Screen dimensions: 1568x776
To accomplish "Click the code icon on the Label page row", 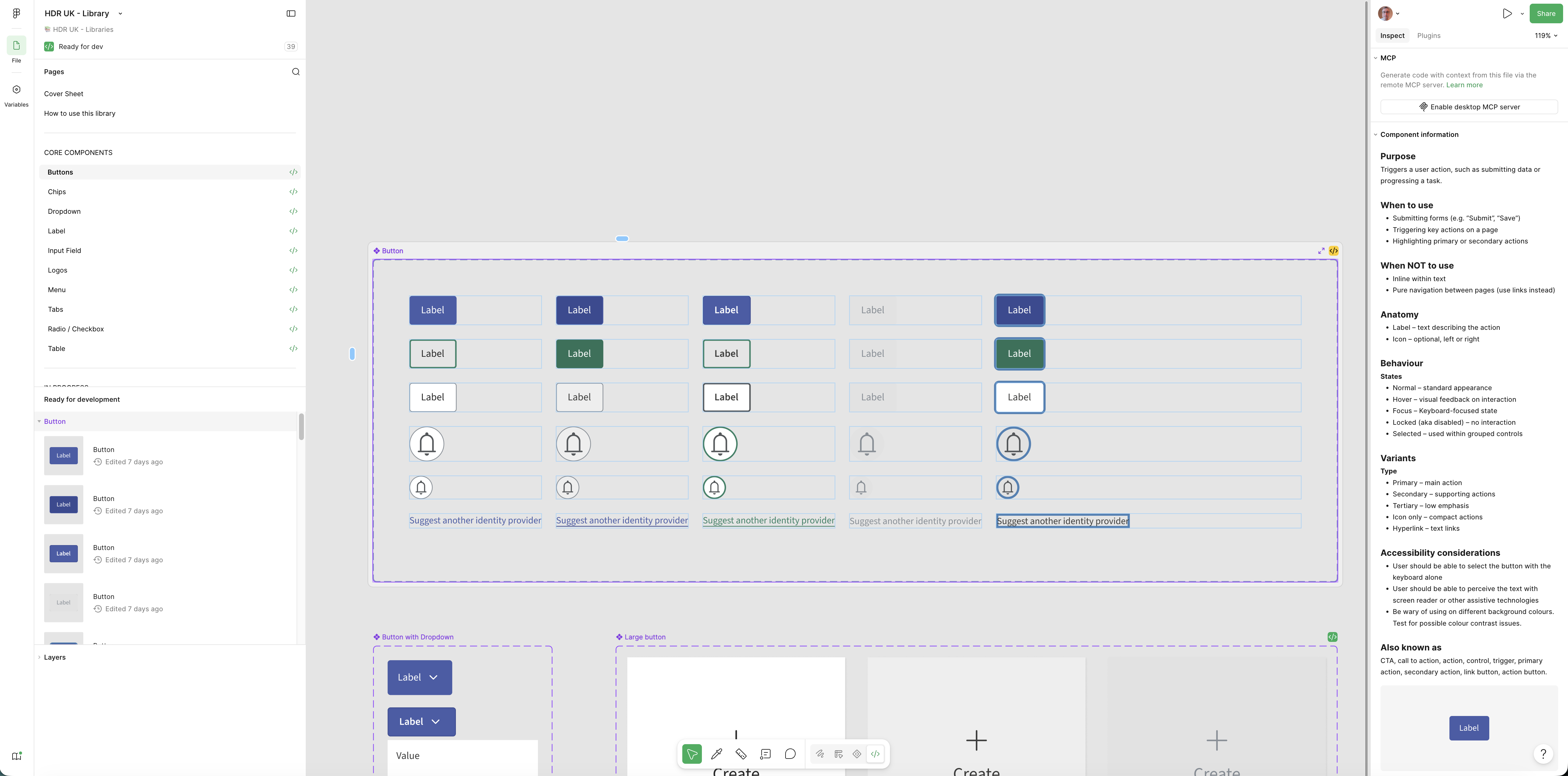I will 294,231.
